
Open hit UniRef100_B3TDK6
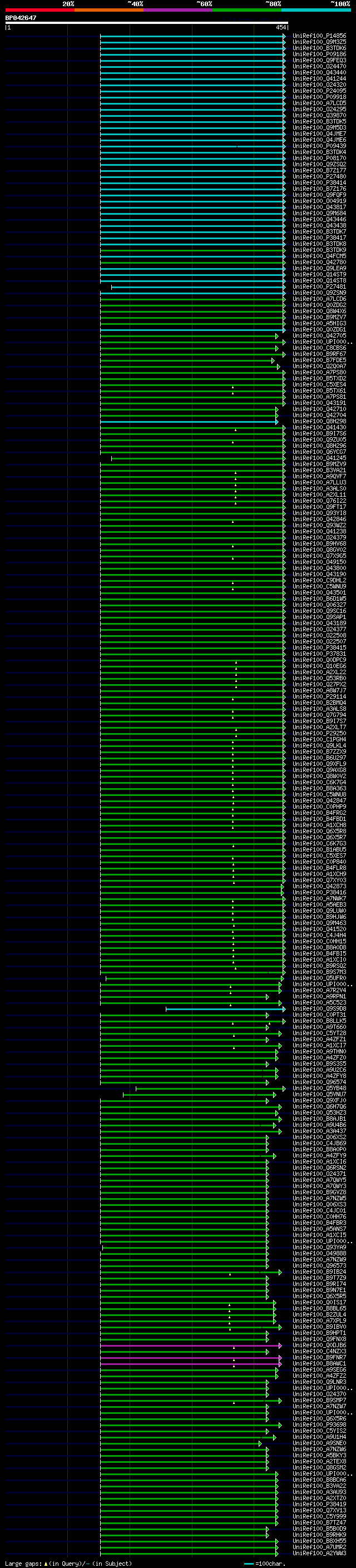[x=319, y=48]
